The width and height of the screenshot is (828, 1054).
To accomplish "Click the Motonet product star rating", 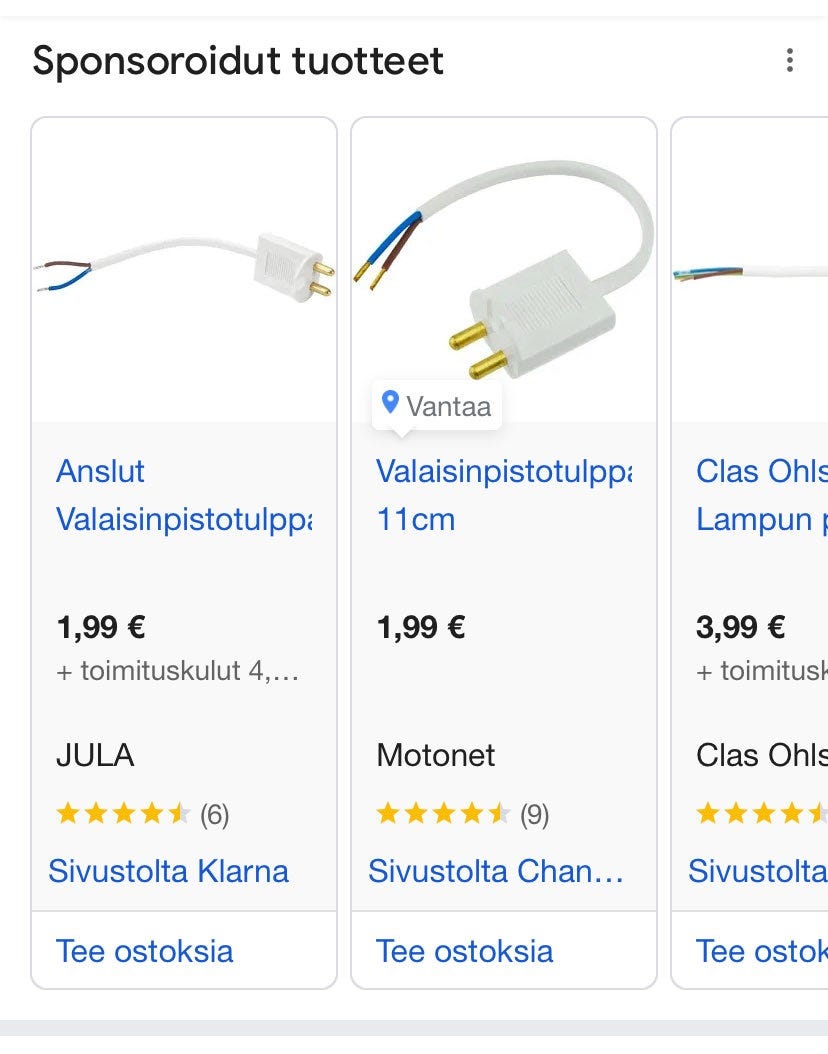I will point(443,814).
